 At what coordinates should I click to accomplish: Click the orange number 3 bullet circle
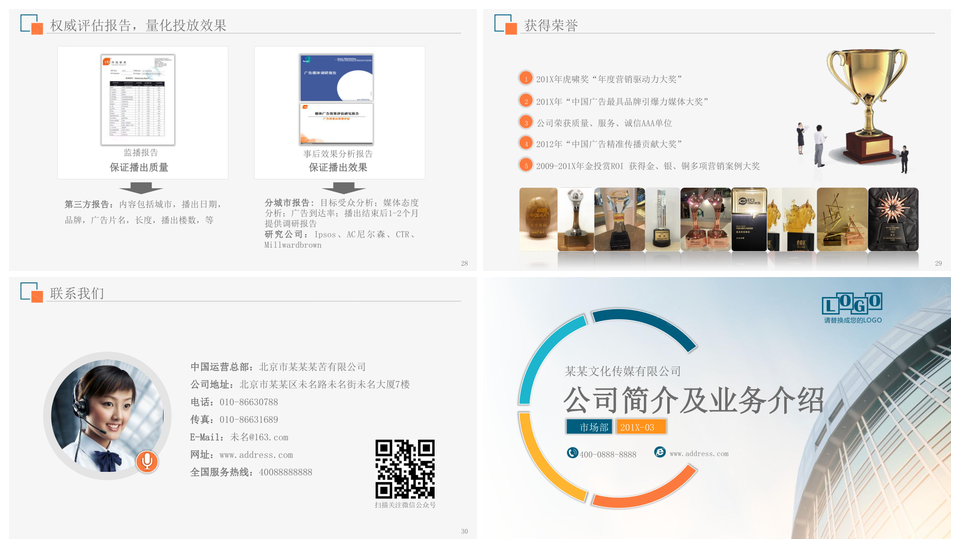pyautogui.click(x=525, y=122)
